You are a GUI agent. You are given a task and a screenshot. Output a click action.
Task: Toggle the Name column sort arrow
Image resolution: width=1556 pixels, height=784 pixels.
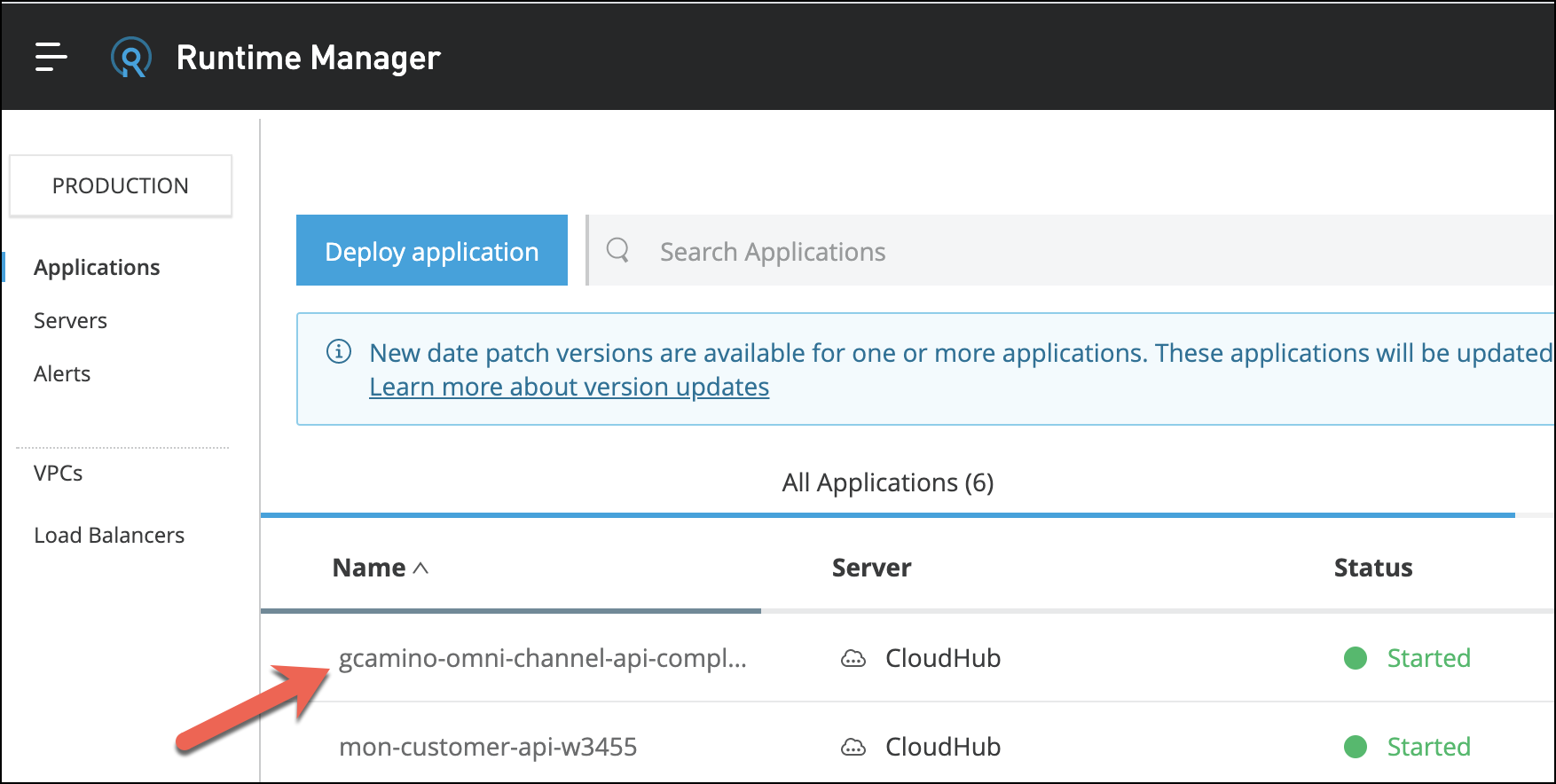coord(420,568)
